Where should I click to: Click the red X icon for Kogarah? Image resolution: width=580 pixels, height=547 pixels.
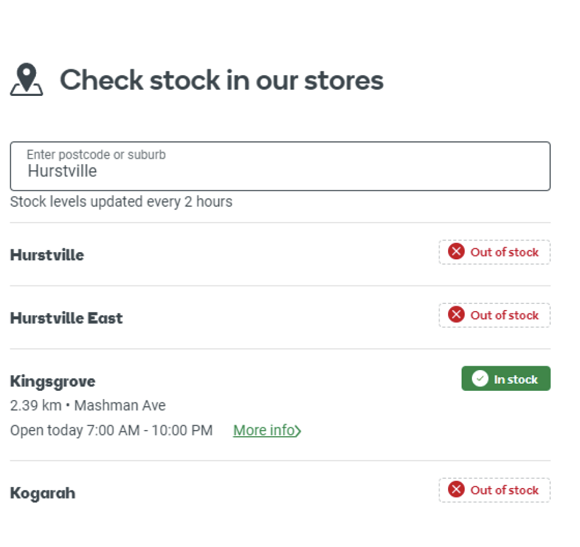[456, 490]
